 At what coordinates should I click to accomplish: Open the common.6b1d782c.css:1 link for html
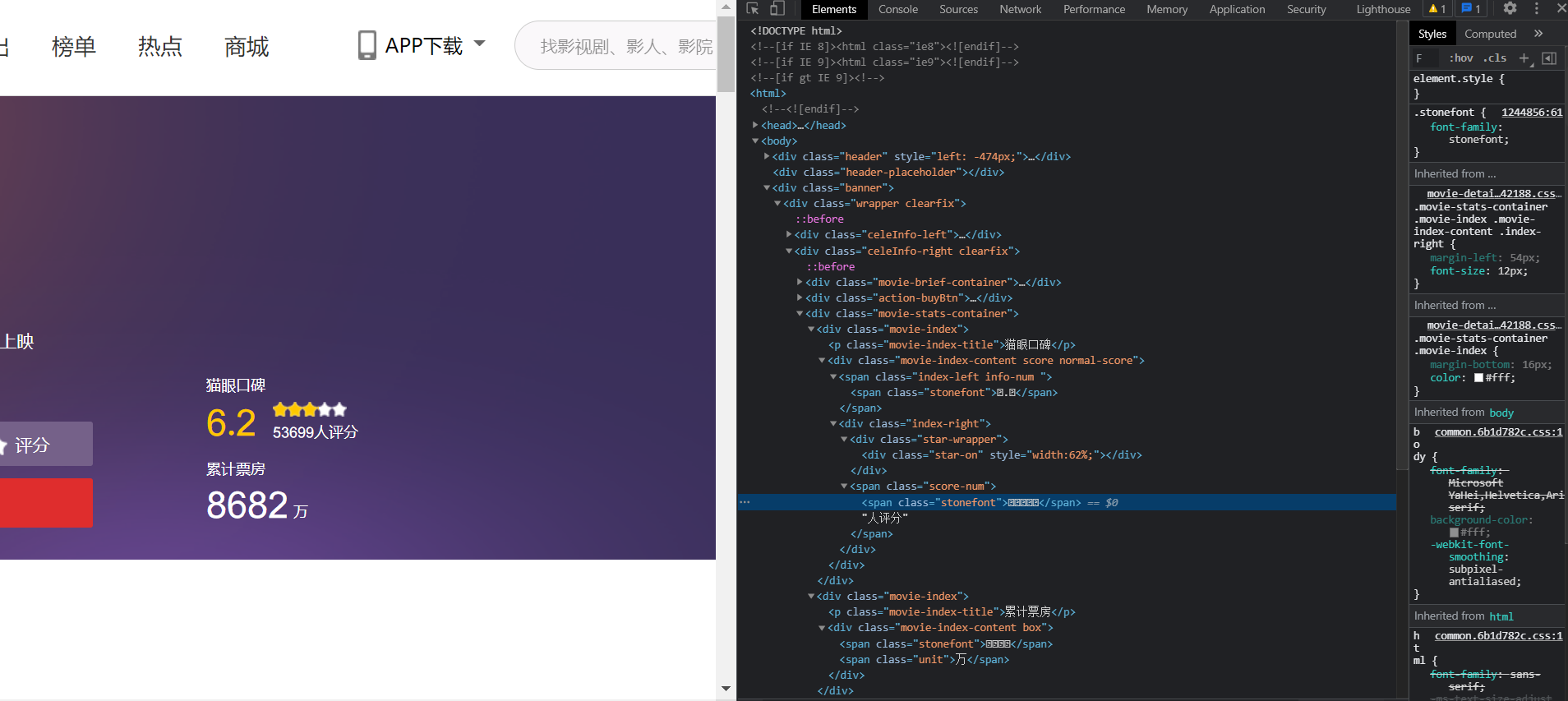tap(1499, 636)
